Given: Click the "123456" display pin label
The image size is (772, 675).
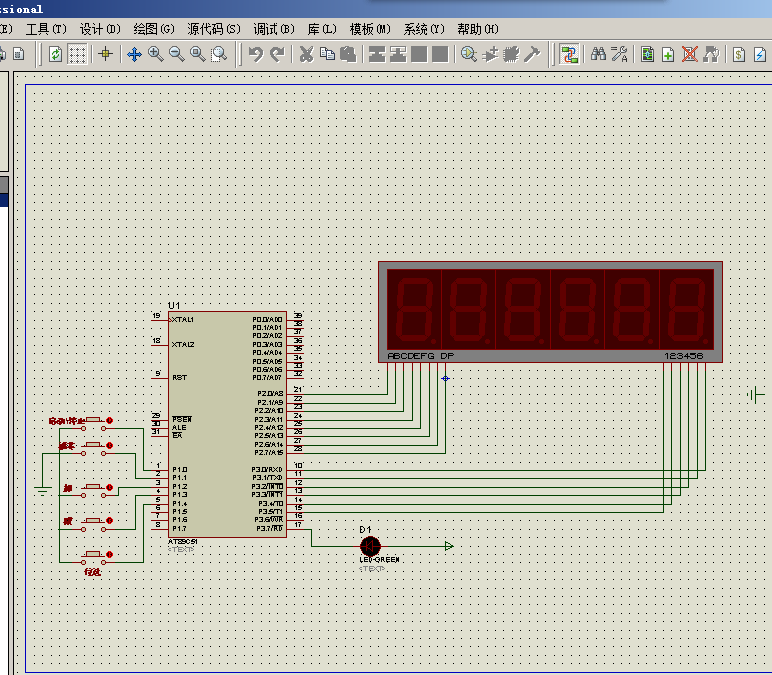Looking at the screenshot, I should click(x=684, y=356).
